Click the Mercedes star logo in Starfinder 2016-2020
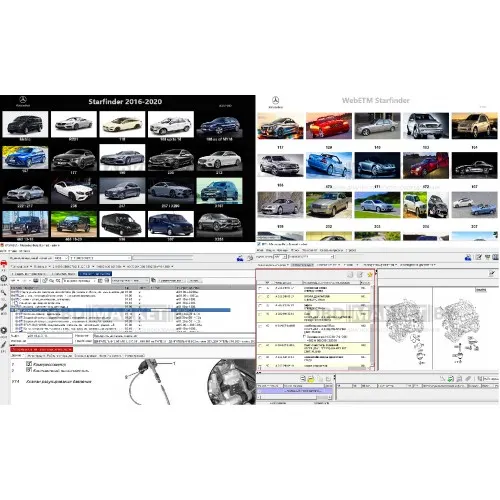Image resolution: width=500 pixels, height=500 pixels. (23, 100)
